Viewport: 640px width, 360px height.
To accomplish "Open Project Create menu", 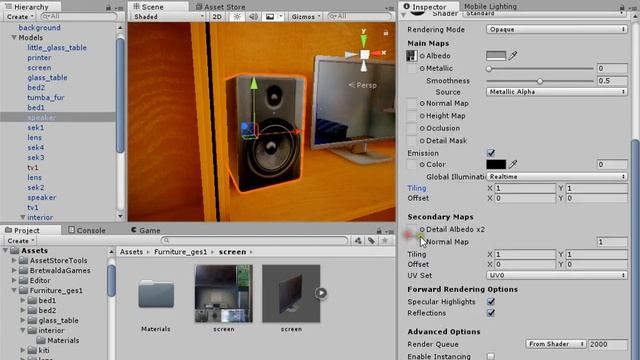I will (20, 241).
